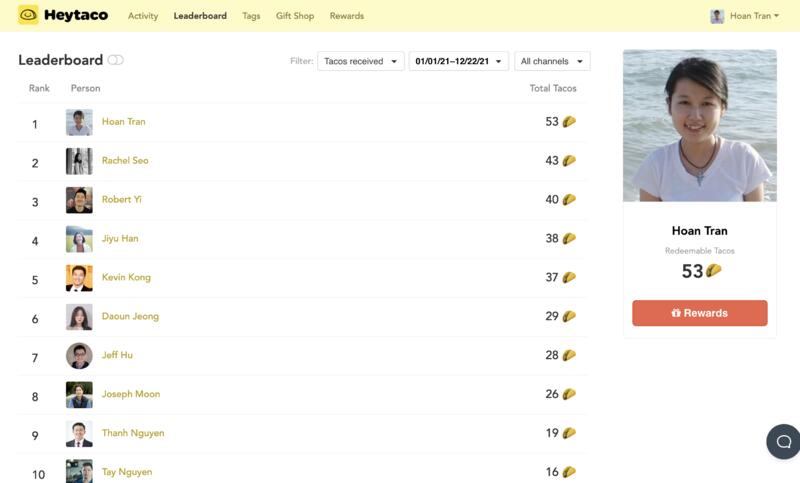Click Rachel Seo's avatar picture
Screen dimensions: 800x483
79,161
